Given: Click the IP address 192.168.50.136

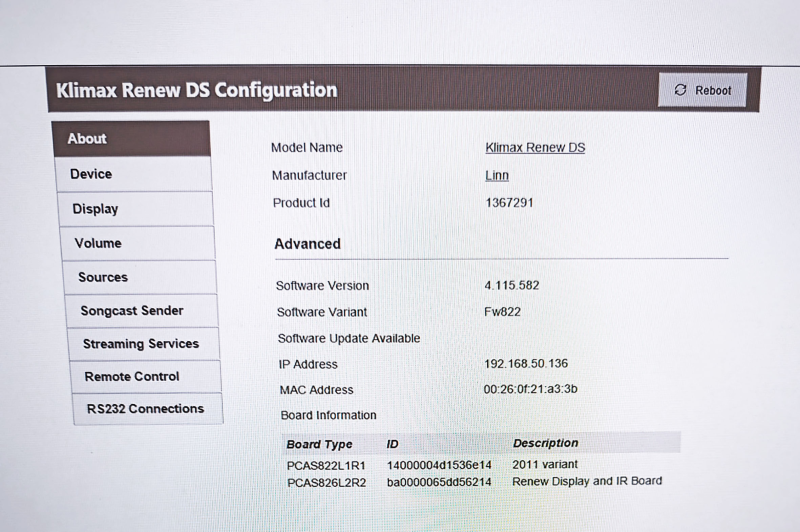Looking at the screenshot, I should click(x=526, y=363).
